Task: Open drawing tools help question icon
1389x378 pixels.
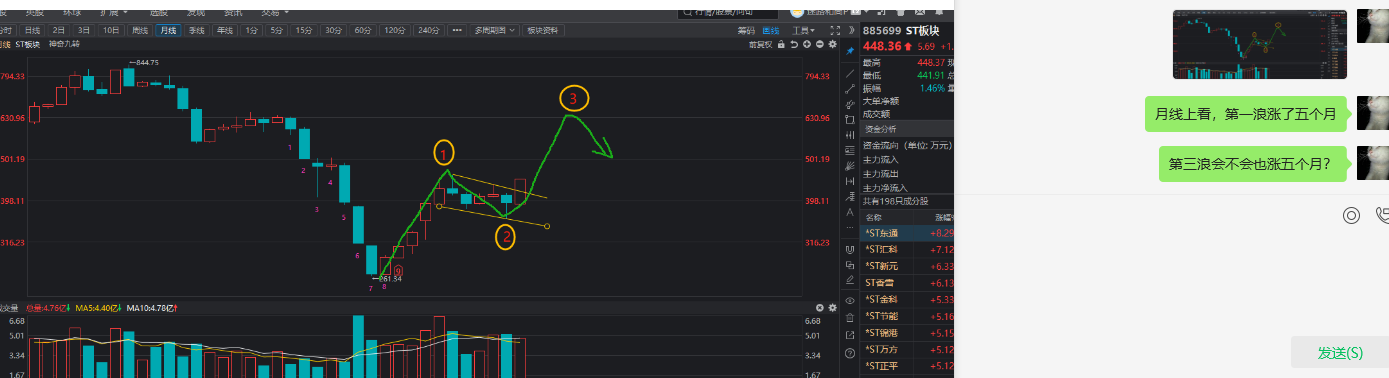Action: 850,353
